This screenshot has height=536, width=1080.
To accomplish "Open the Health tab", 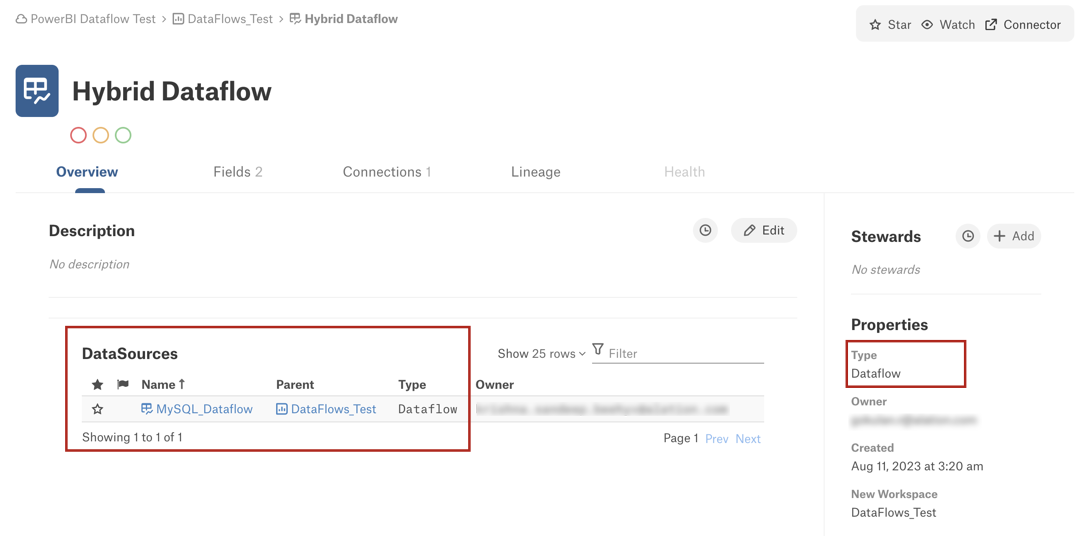I will [x=685, y=172].
